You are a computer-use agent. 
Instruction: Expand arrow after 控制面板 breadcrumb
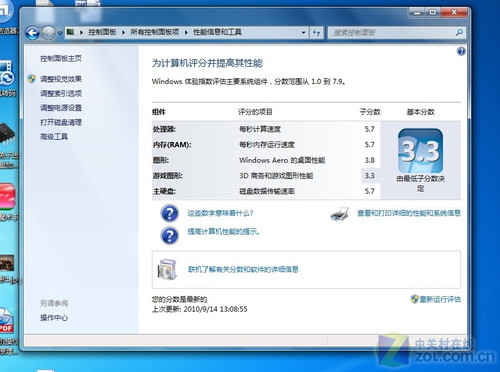point(123,32)
